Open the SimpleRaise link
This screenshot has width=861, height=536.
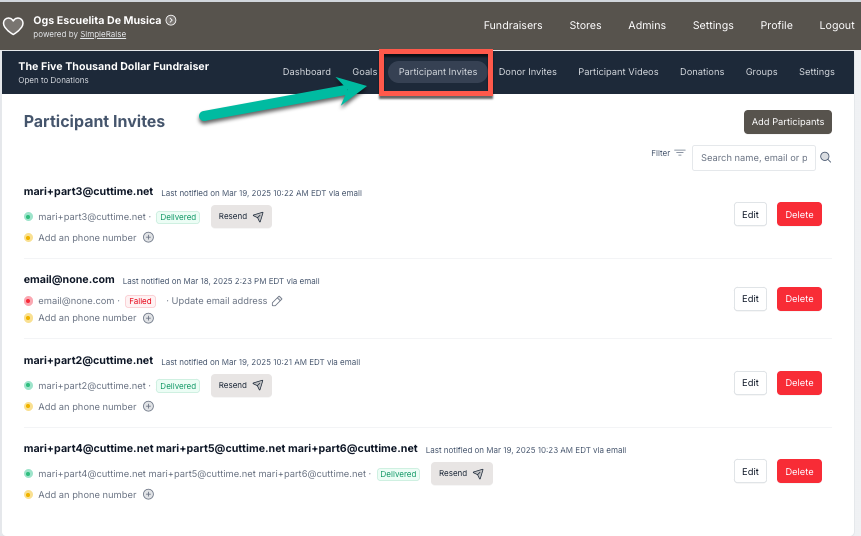click(103, 34)
